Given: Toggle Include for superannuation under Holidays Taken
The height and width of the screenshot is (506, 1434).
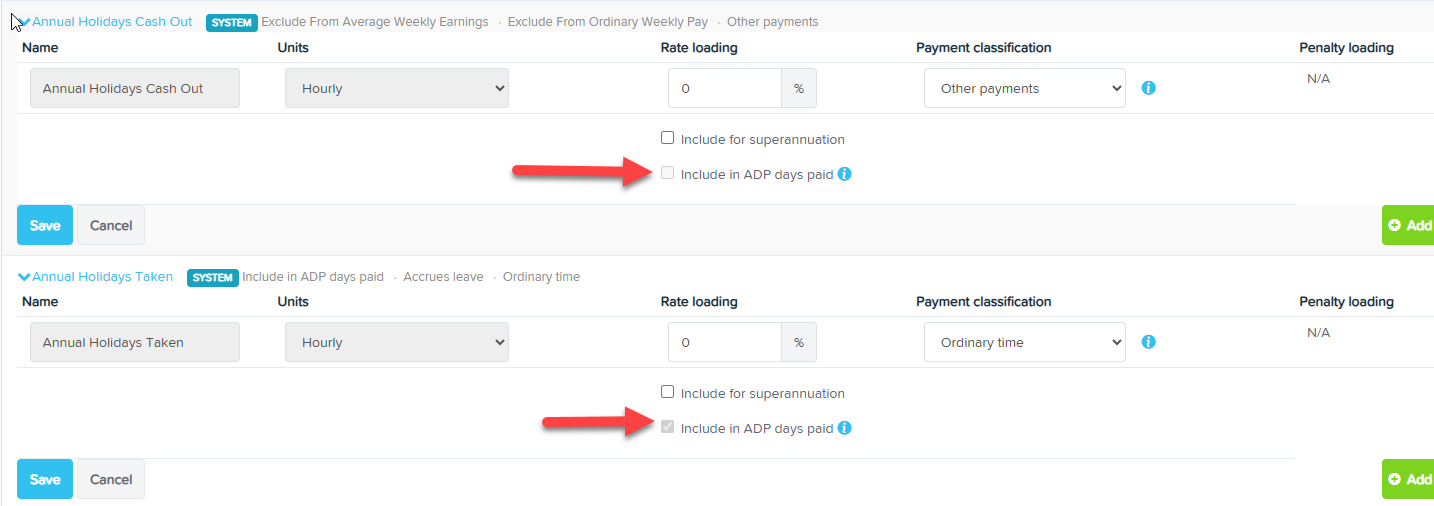Looking at the screenshot, I should click(668, 392).
